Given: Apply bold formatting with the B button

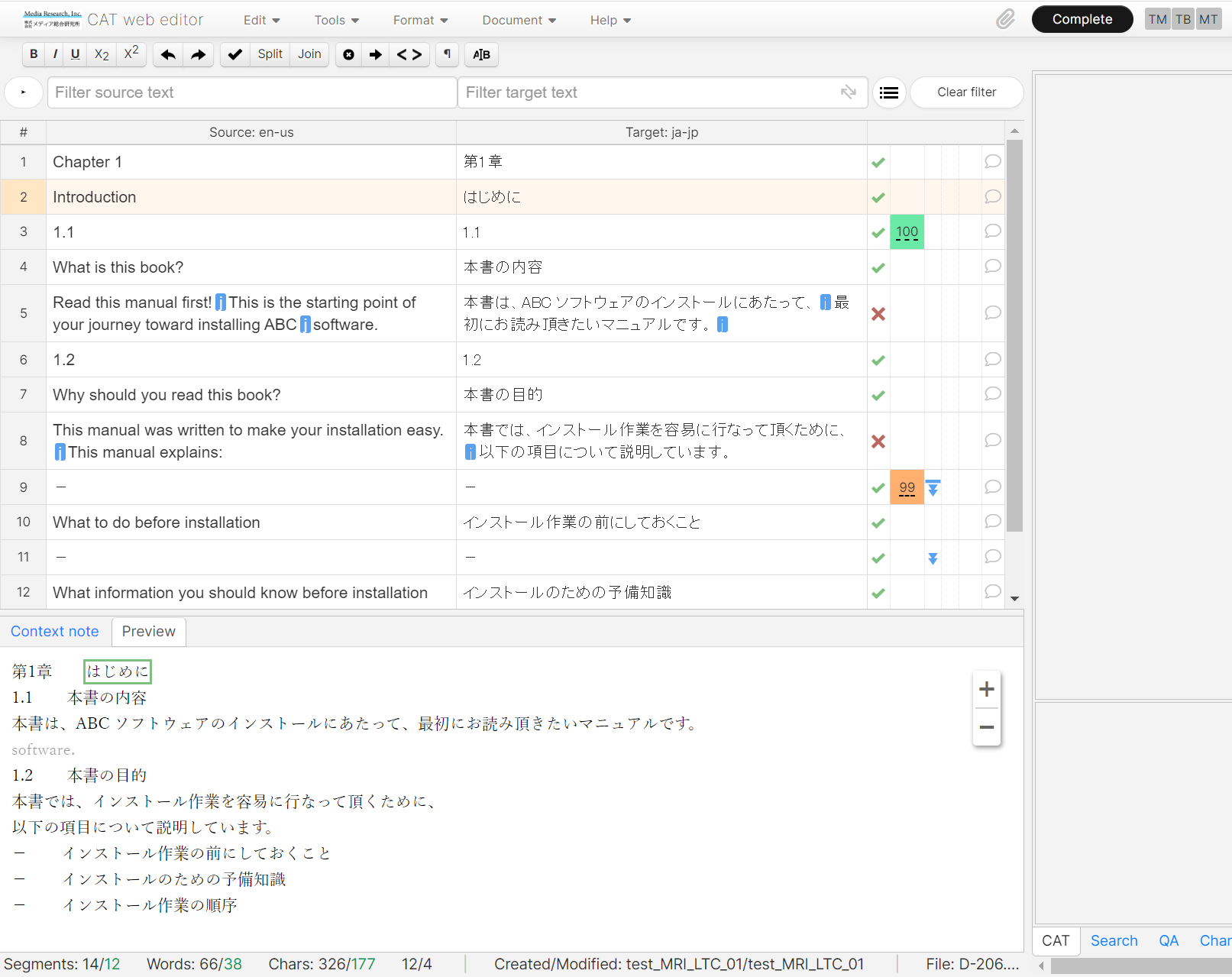Looking at the screenshot, I should click(34, 54).
